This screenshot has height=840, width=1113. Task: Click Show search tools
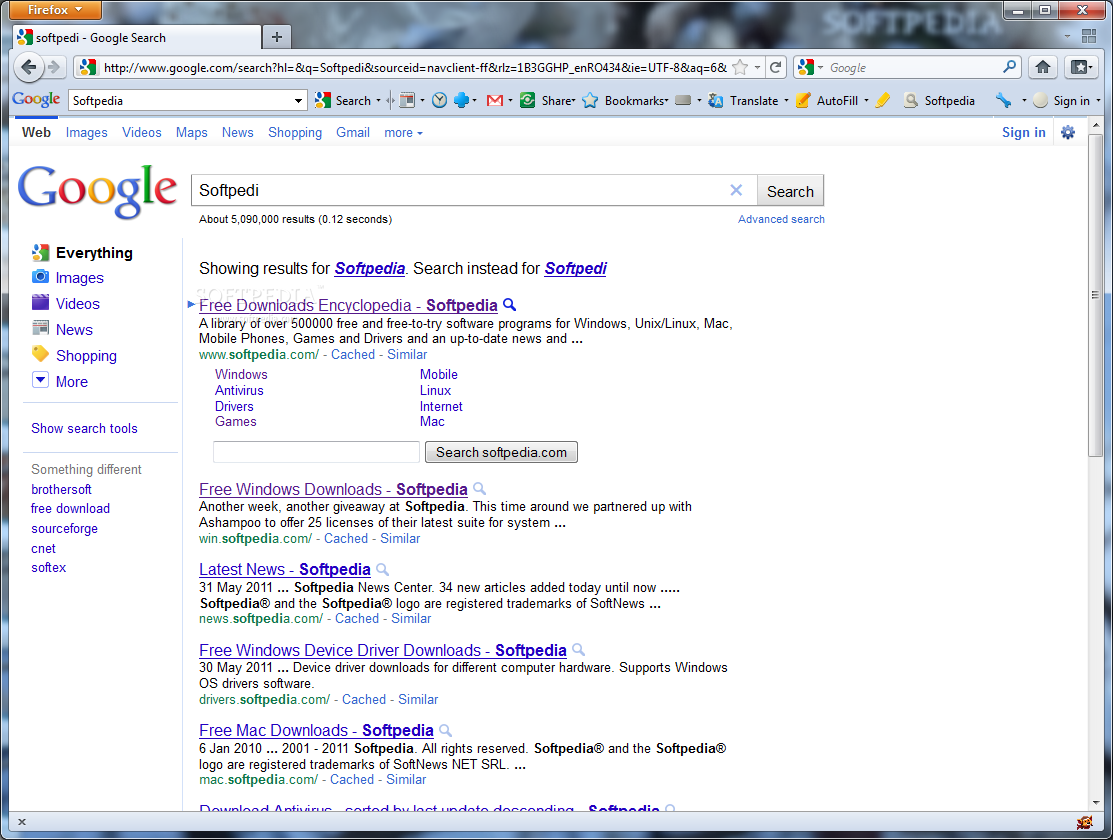coord(84,428)
